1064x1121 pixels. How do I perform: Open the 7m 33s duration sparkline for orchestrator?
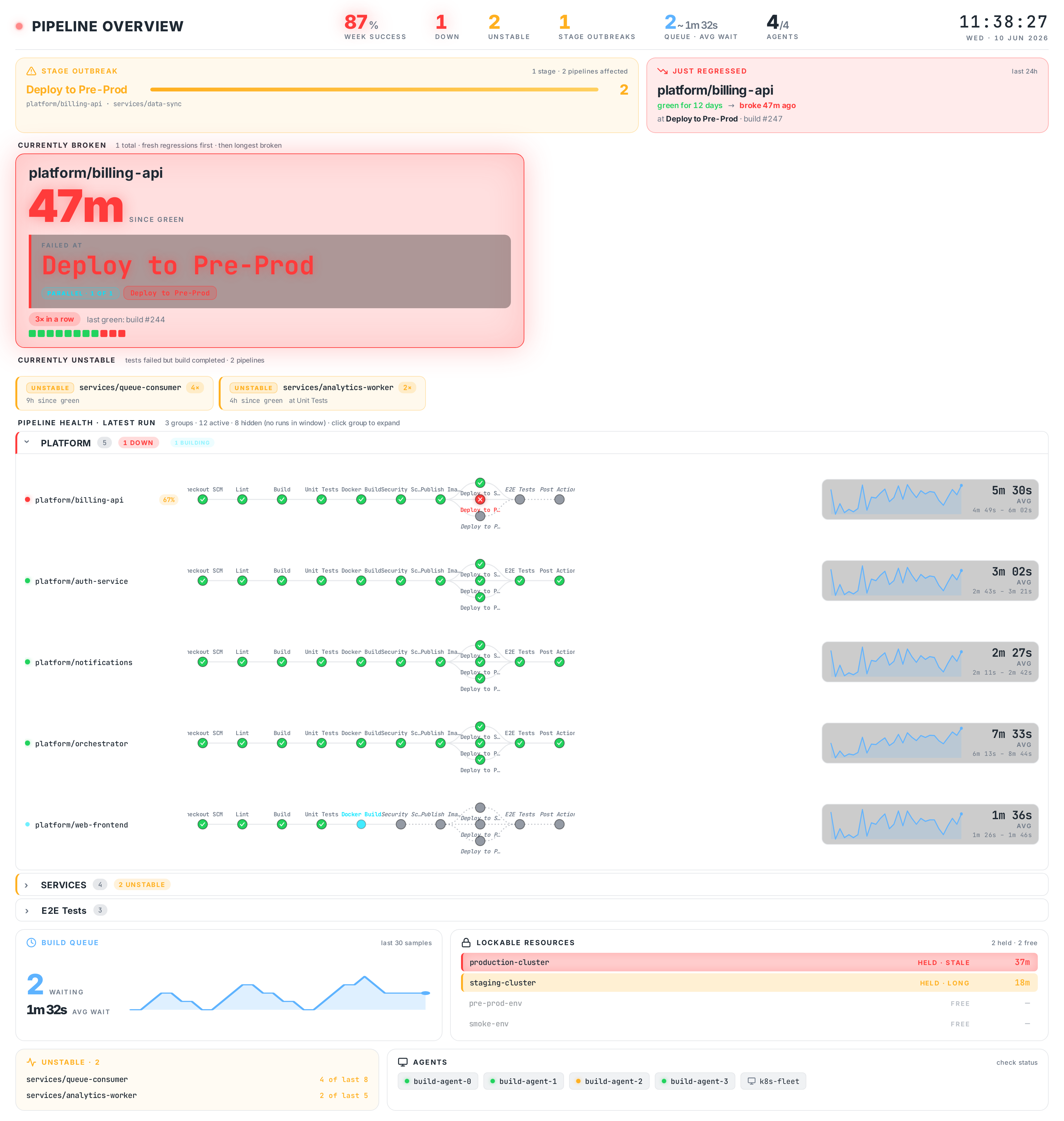point(930,743)
